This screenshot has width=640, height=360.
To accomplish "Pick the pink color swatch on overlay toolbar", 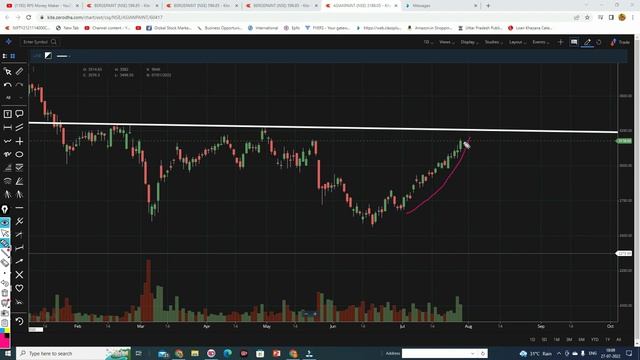I will point(4,341).
